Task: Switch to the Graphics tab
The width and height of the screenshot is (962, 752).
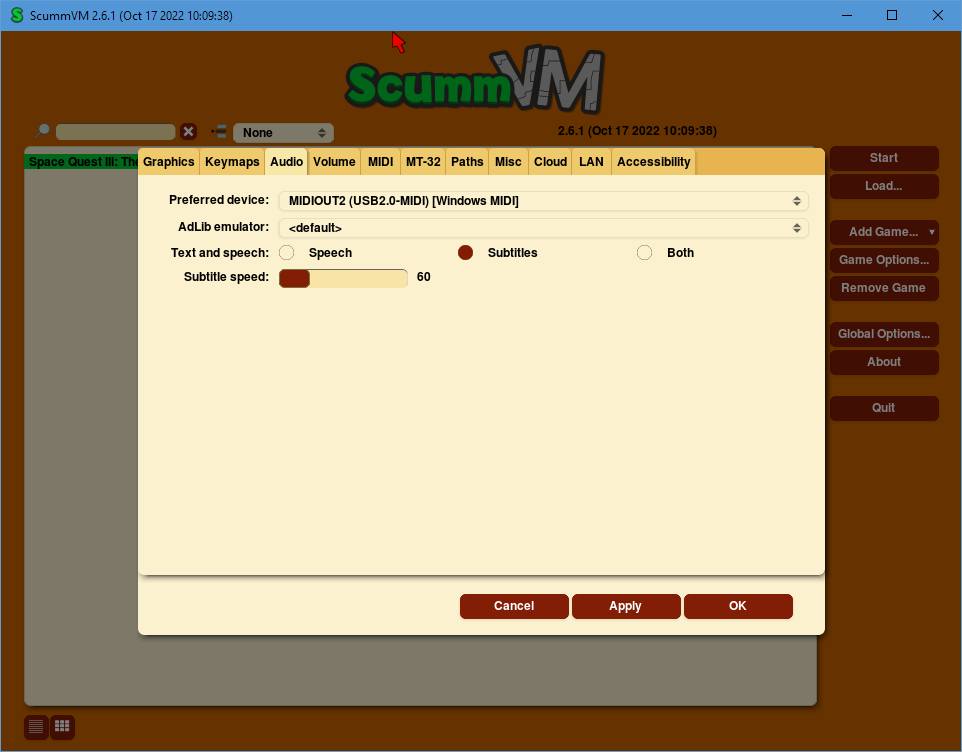Action: [169, 162]
